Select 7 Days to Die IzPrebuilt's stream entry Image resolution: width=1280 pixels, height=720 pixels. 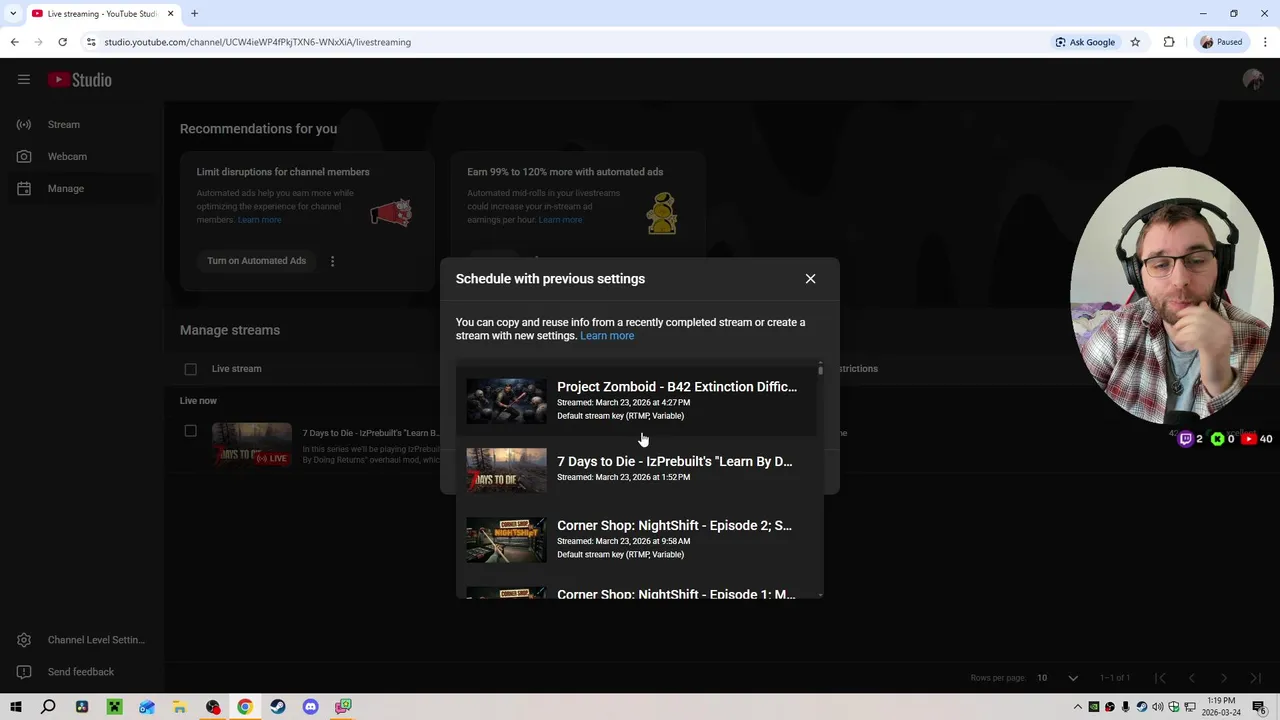pos(636,469)
